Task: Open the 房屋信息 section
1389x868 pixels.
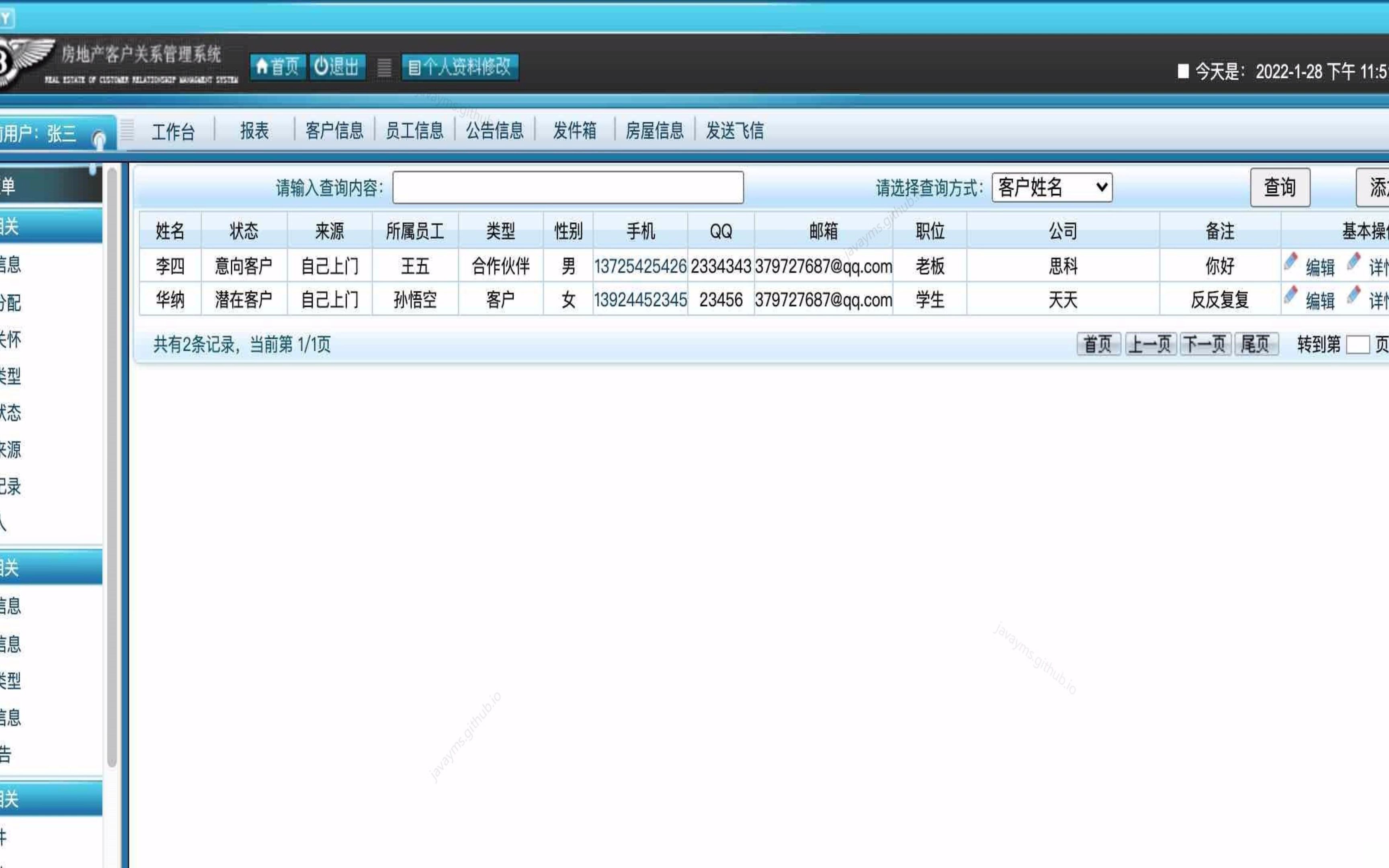Action: pyautogui.click(x=656, y=131)
